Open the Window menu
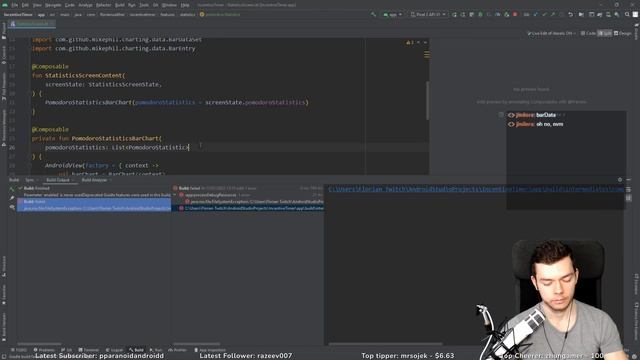Viewport: 640px width, 360px height. pyautogui.click(x=169, y=5)
